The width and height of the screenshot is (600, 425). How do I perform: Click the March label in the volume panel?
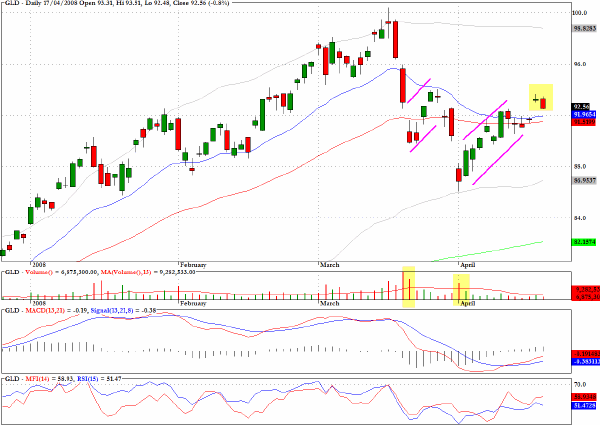tap(329, 303)
